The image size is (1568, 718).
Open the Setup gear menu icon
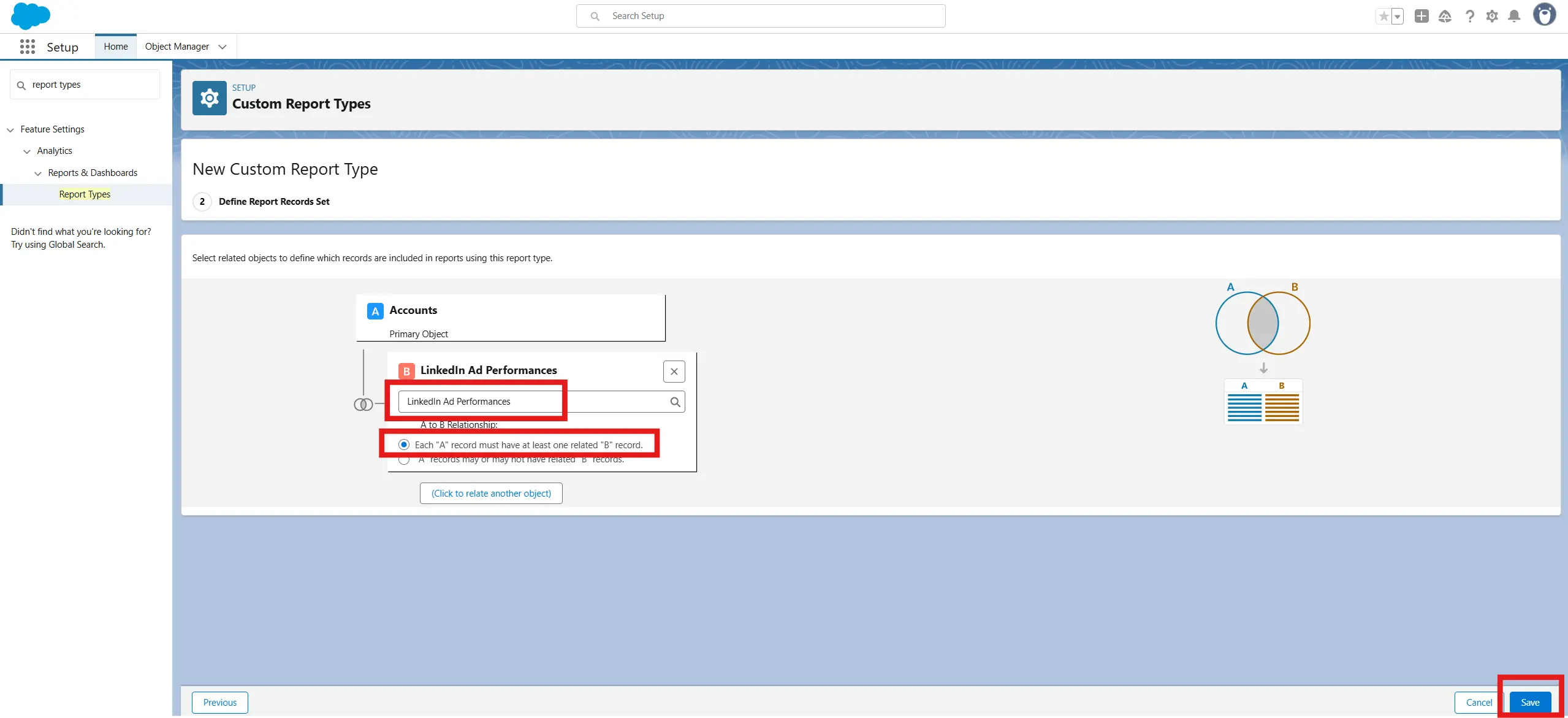pos(1492,17)
